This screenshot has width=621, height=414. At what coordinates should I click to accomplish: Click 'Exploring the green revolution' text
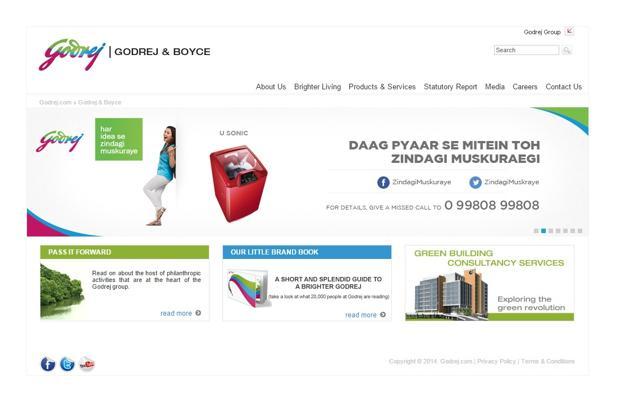(531, 303)
